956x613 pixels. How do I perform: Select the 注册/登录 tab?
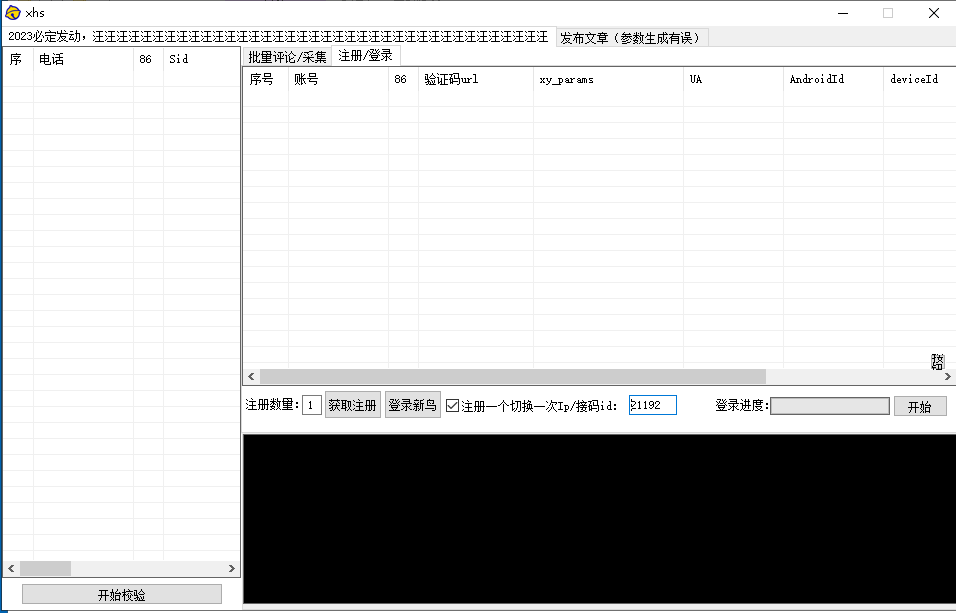point(365,56)
